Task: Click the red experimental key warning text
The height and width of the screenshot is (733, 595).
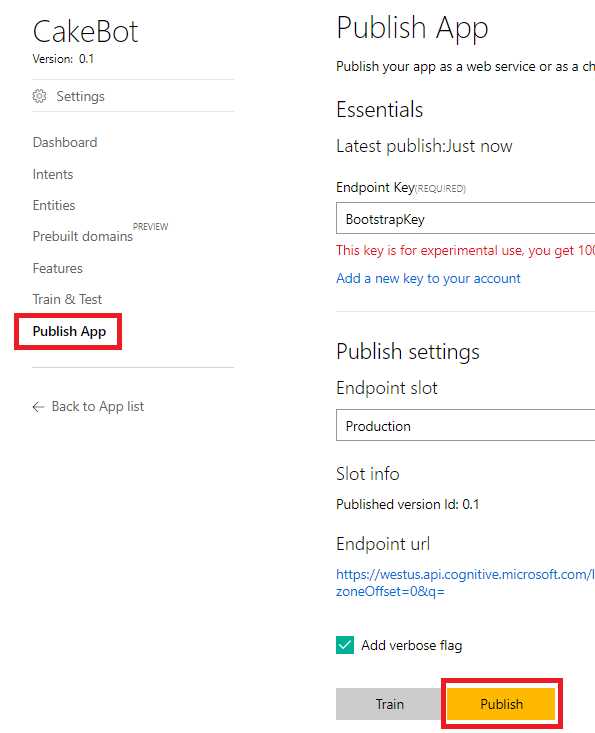Action: tap(466, 251)
